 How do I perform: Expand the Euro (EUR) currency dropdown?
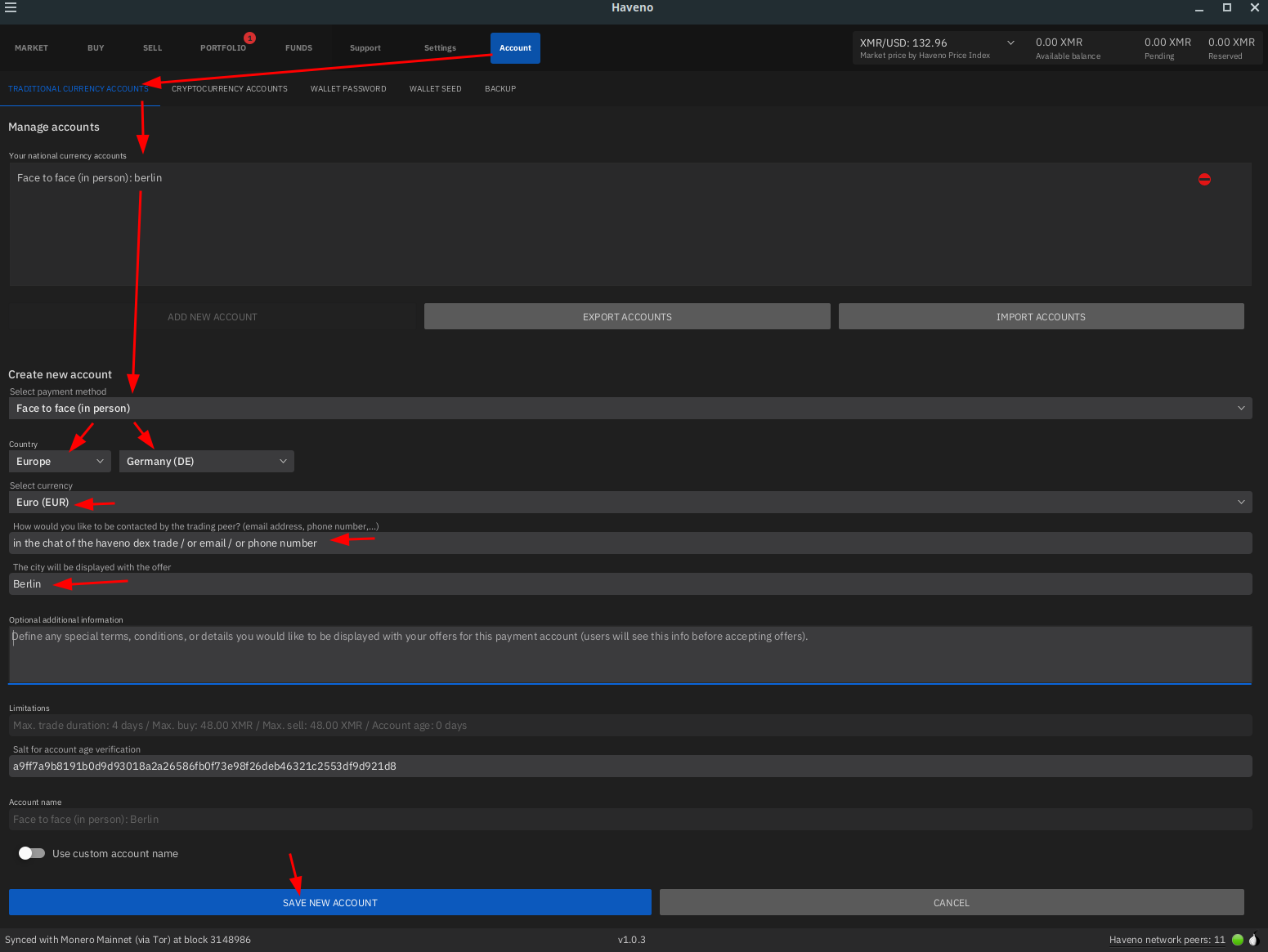pyautogui.click(x=630, y=502)
